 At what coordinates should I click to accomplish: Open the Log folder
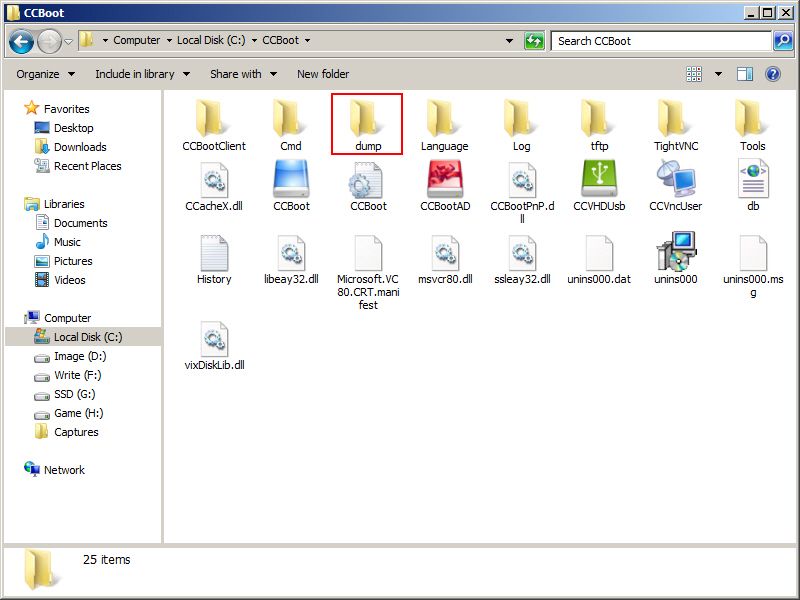pyautogui.click(x=521, y=125)
